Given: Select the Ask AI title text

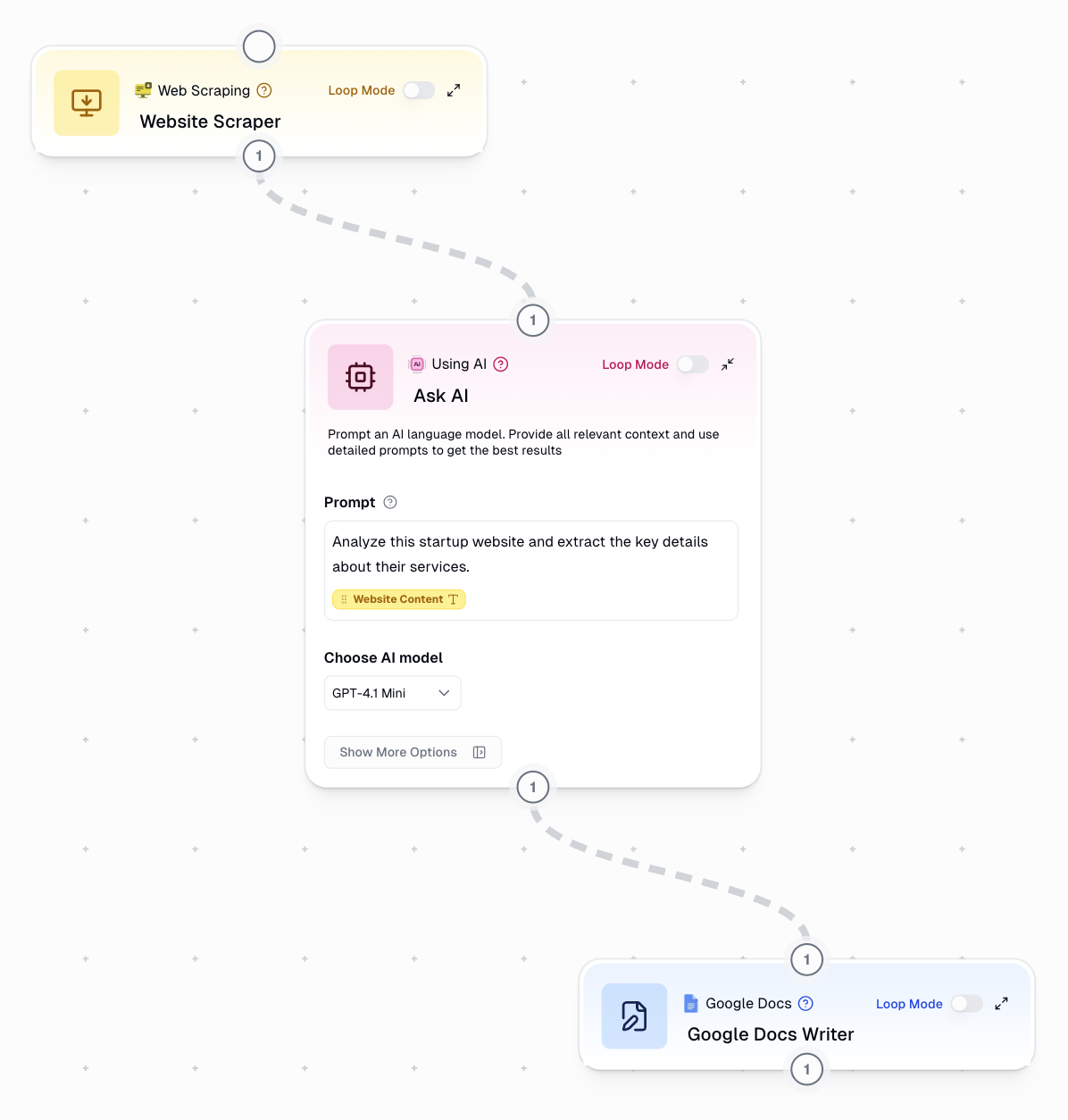Looking at the screenshot, I should tap(441, 396).
